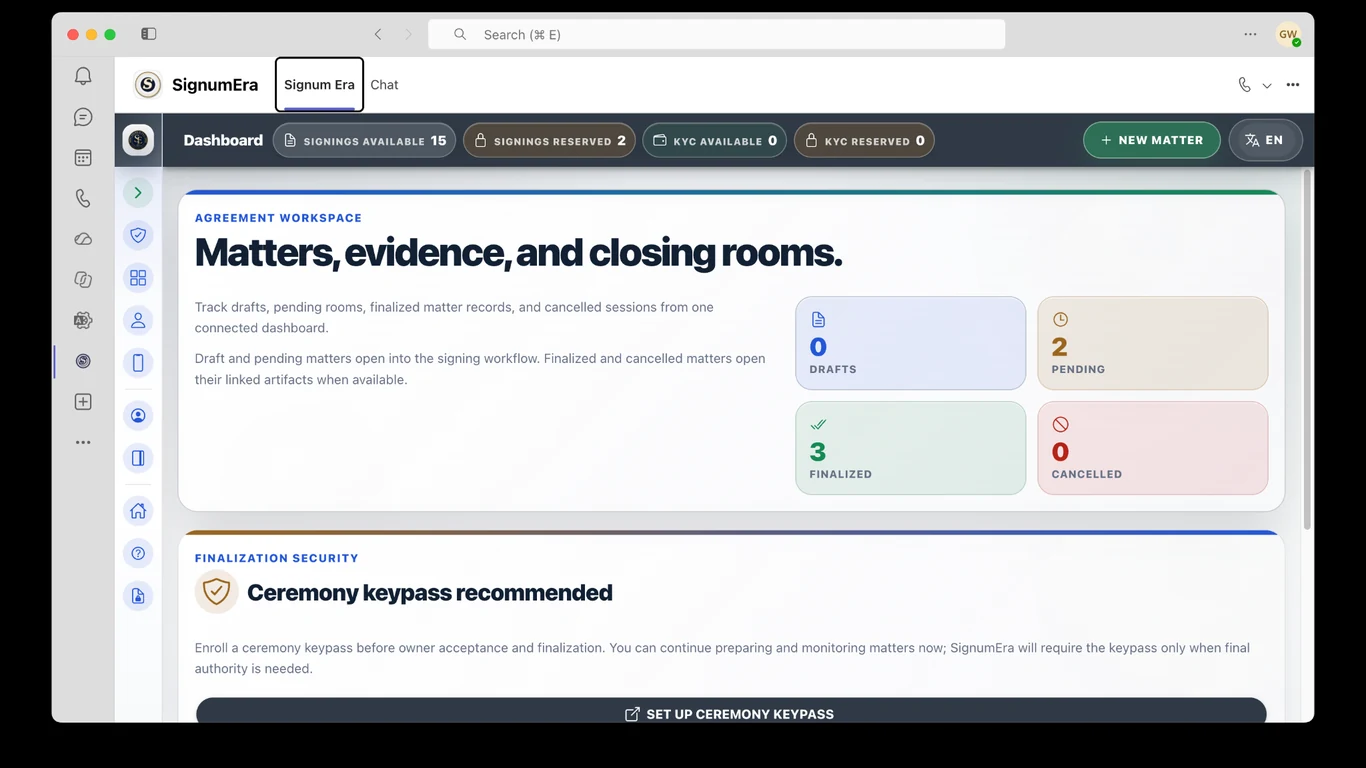Screen dimensions: 1366x768
Task: Click the locked document sidebar icon
Action: click(x=138, y=596)
